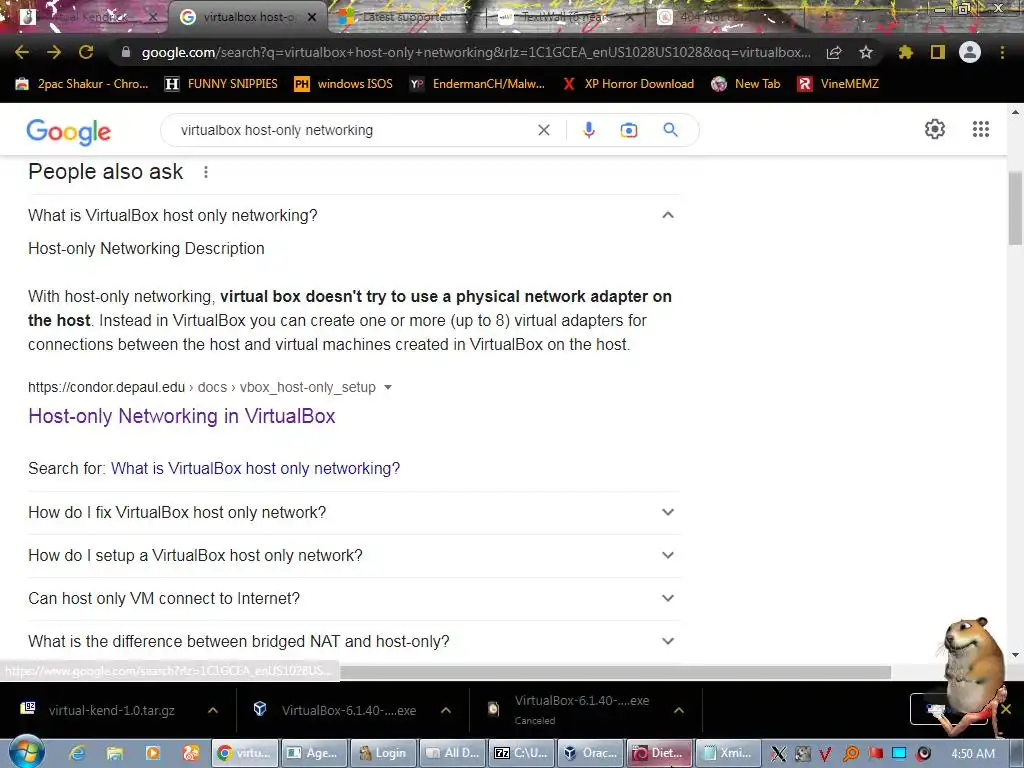Switch to Latest supported tab
This screenshot has width=1024, height=768.
pos(405,17)
